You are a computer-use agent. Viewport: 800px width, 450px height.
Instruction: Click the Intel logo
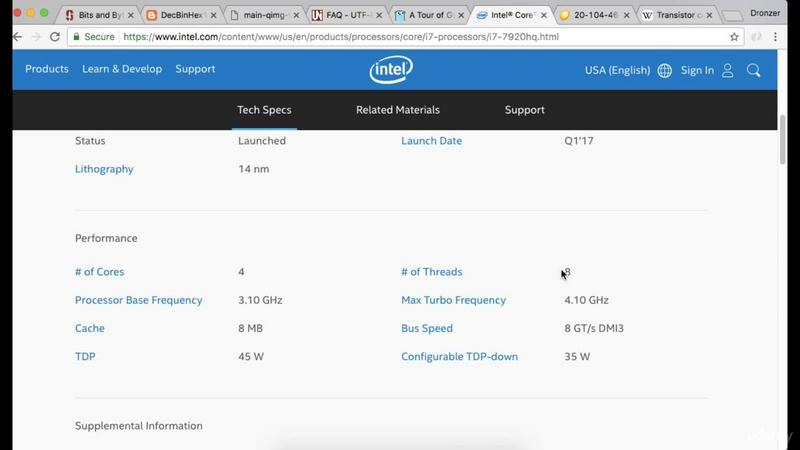point(391,69)
